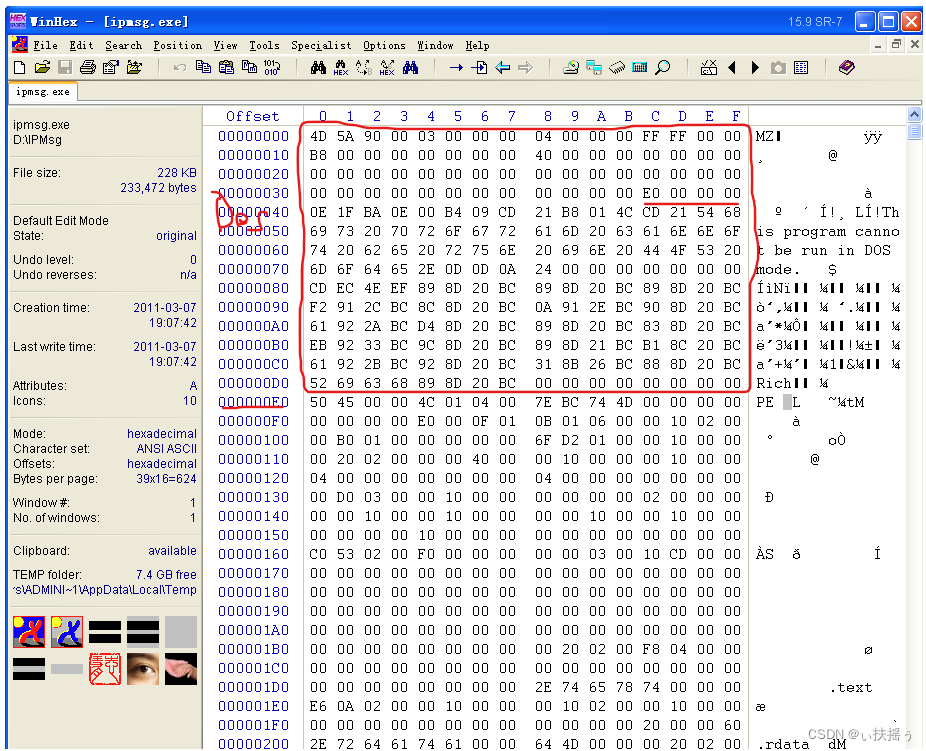Image resolution: width=926 pixels, height=751 pixels.
Task: Open the Options menu
Action: coord(384,45)
